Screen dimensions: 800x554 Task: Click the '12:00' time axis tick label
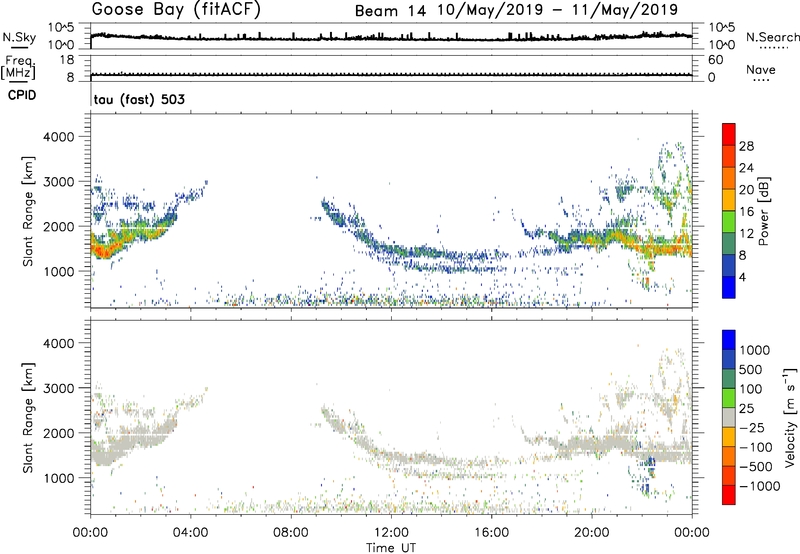pos(391,533)
